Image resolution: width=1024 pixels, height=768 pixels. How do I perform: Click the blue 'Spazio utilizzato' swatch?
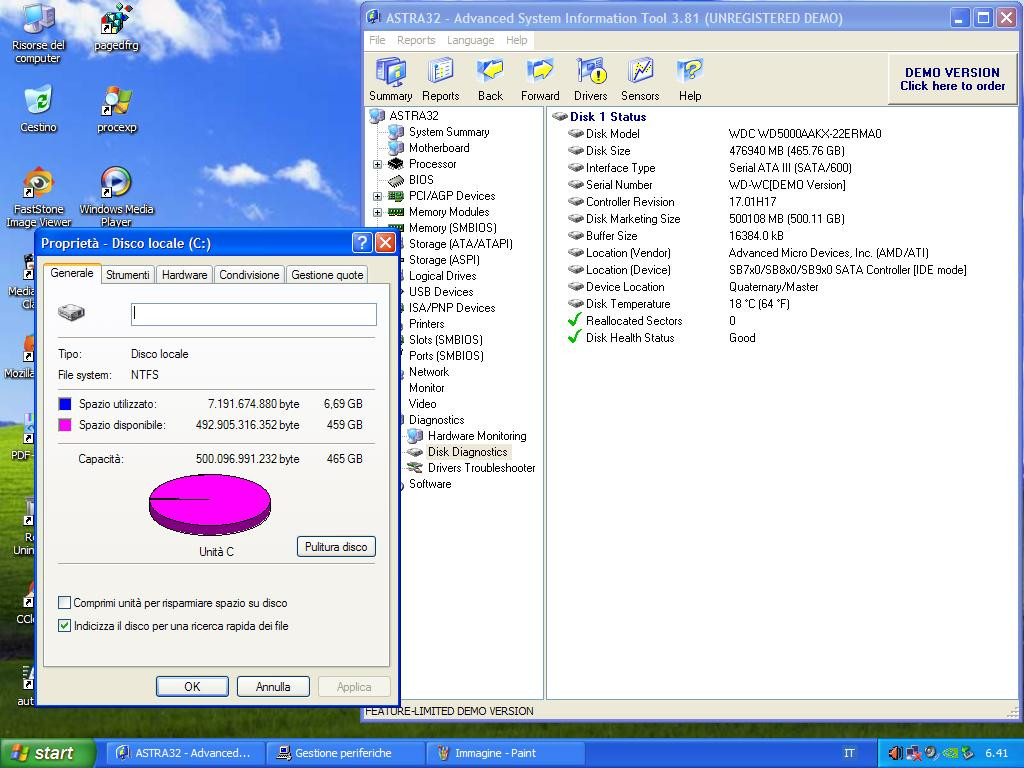coord(65,404)
